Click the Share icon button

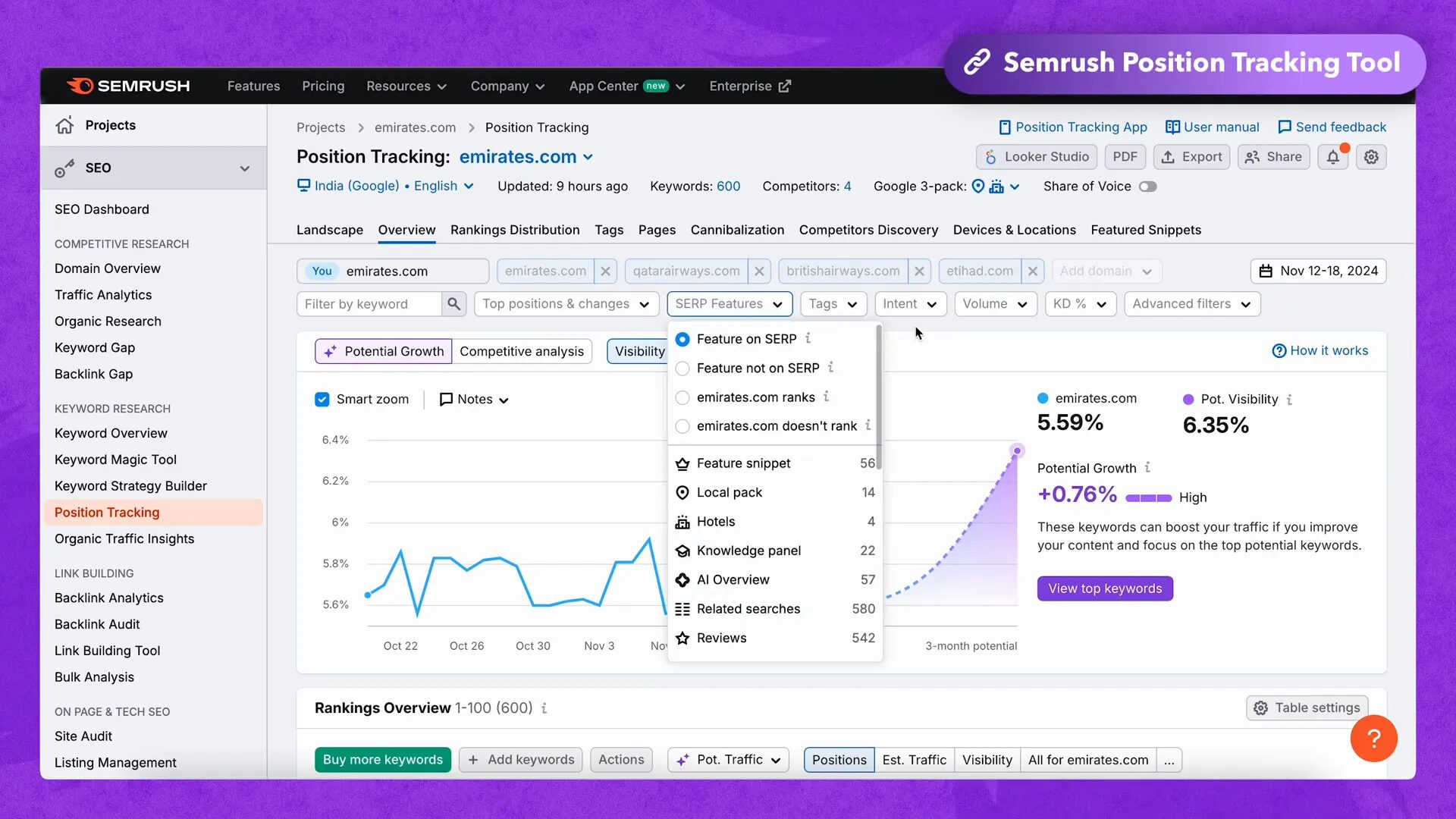pyautogui.click(x=1276, y=156)
